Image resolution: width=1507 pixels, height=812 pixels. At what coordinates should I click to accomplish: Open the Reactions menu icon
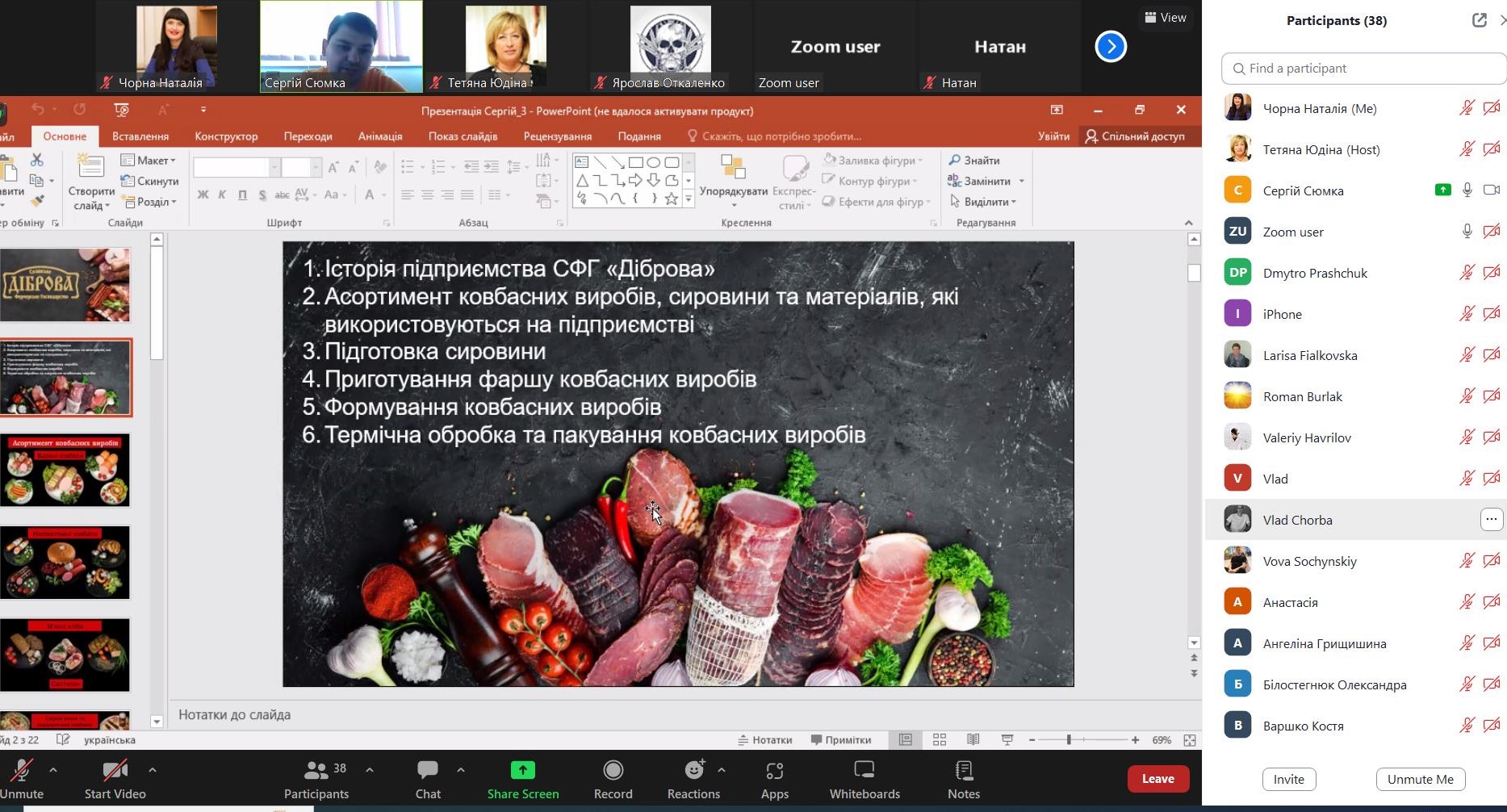coord(693,771)
